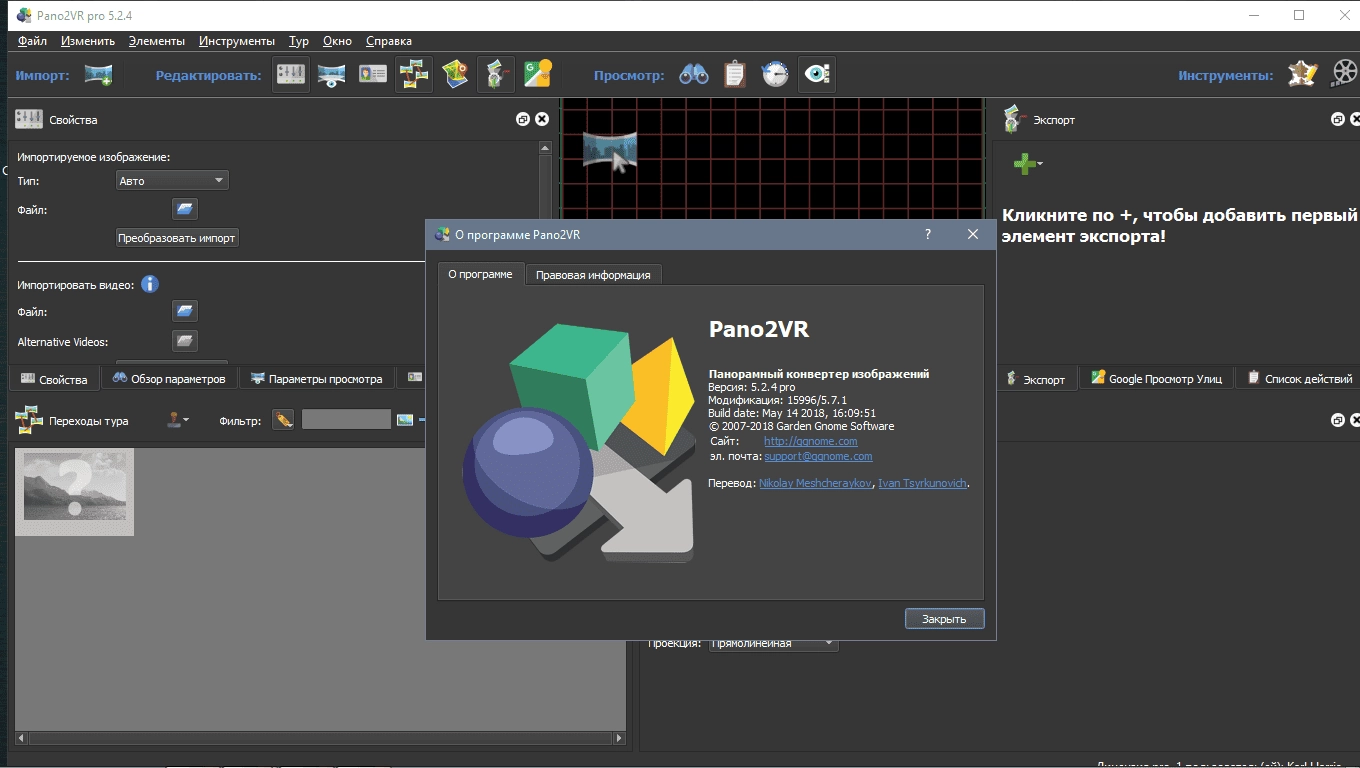Close the Properties panel with X icon
Screen dimensions: 1360x768
(x=542, y=119)
